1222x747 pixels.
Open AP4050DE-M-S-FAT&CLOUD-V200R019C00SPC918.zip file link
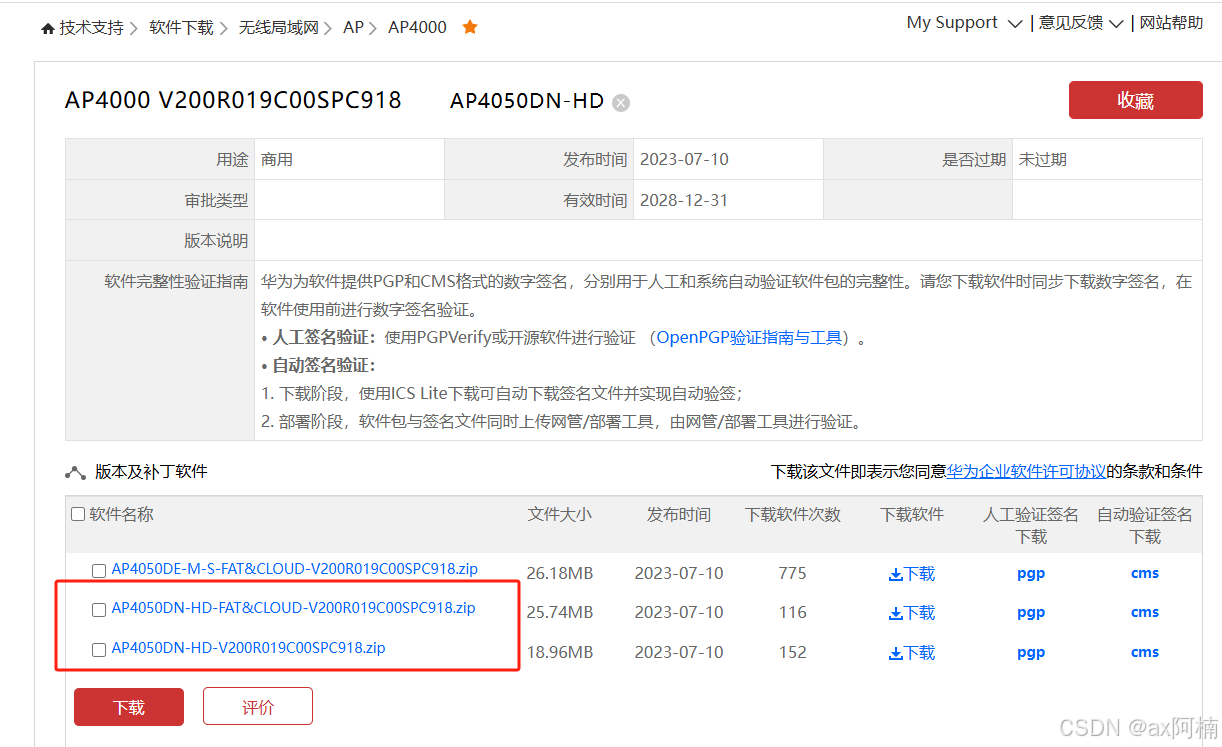tap(295, 569)
